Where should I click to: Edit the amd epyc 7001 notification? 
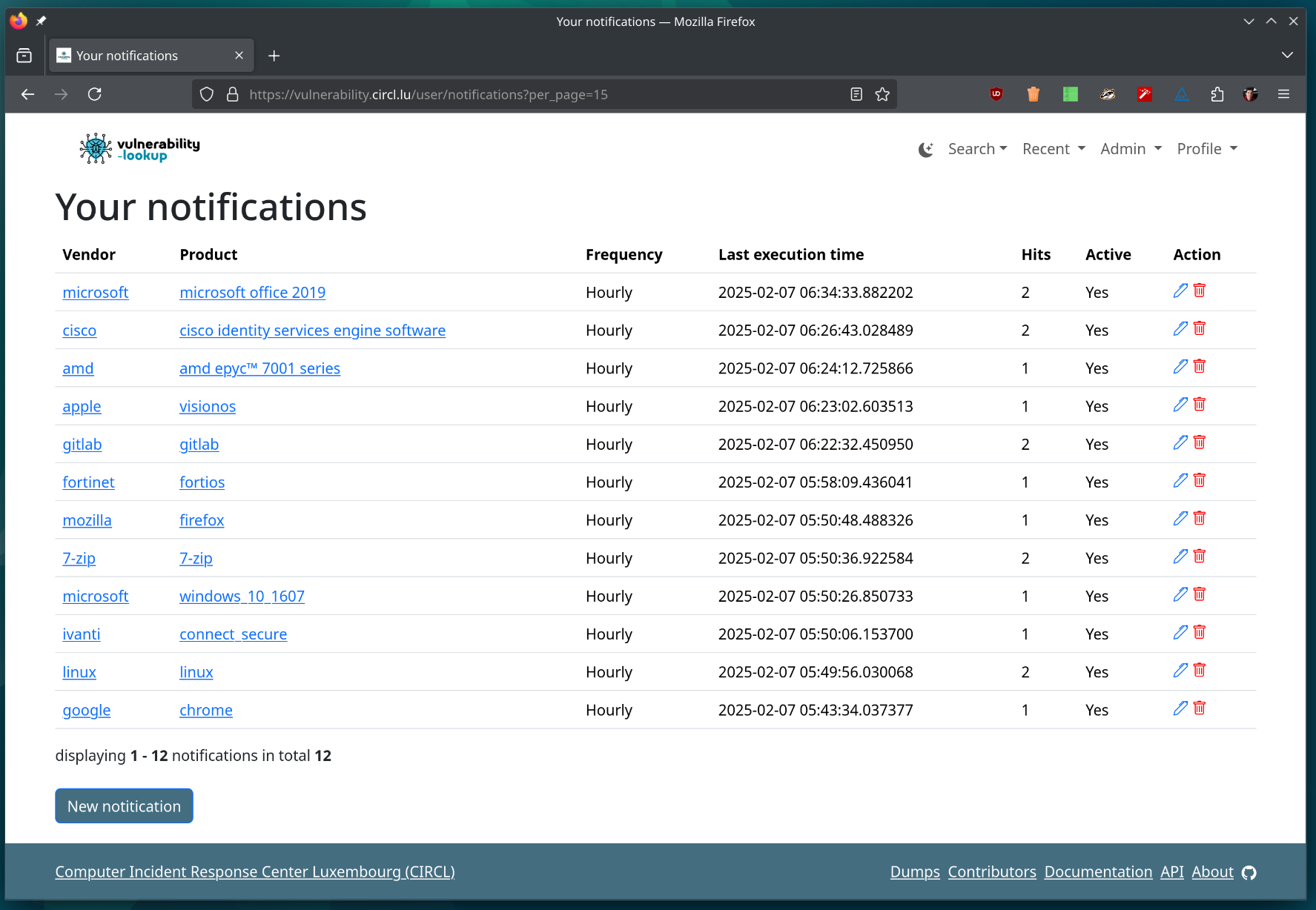[x=1180, y=366]
